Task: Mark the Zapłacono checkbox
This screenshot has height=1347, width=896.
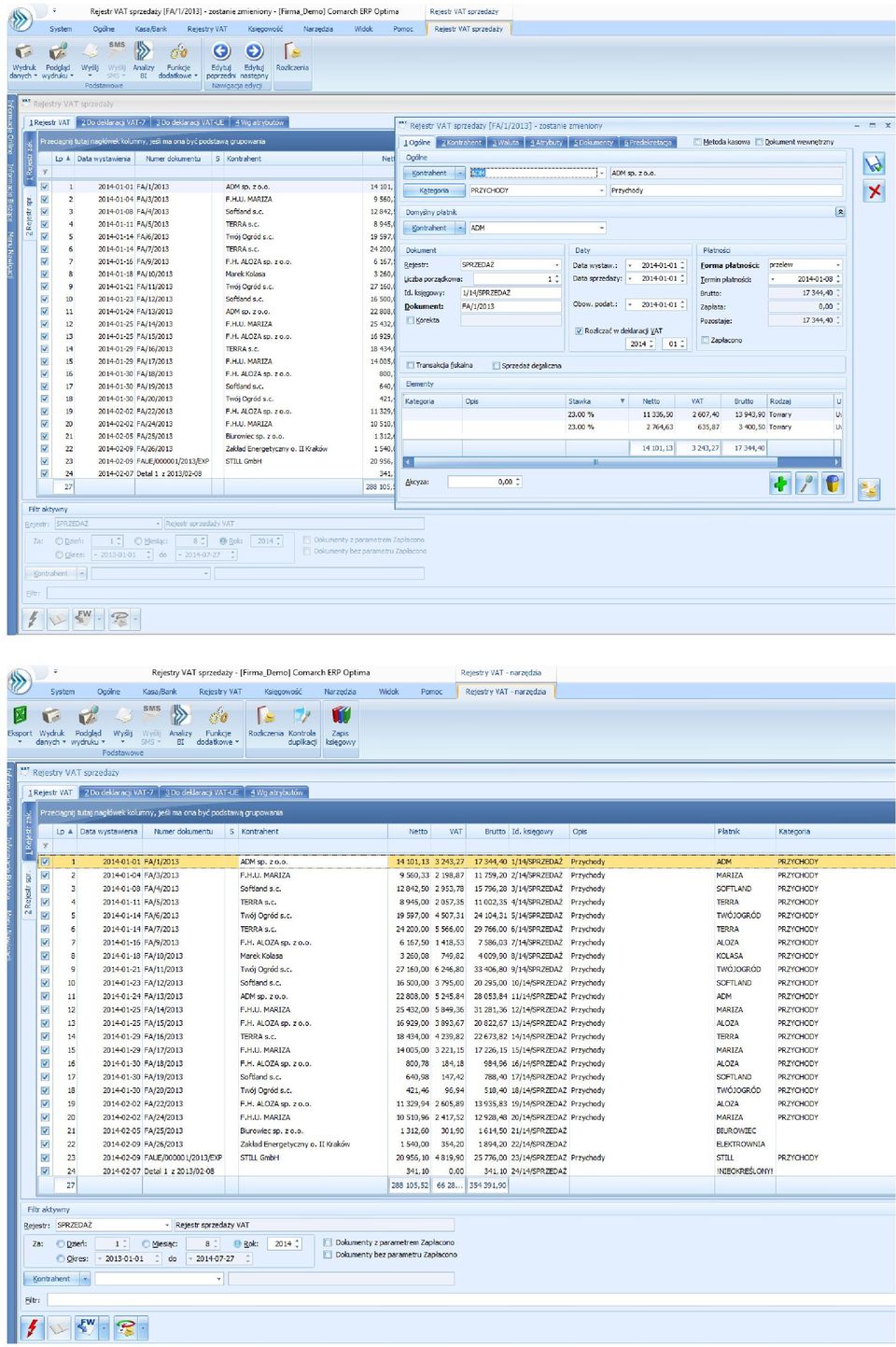Action: 706,340
